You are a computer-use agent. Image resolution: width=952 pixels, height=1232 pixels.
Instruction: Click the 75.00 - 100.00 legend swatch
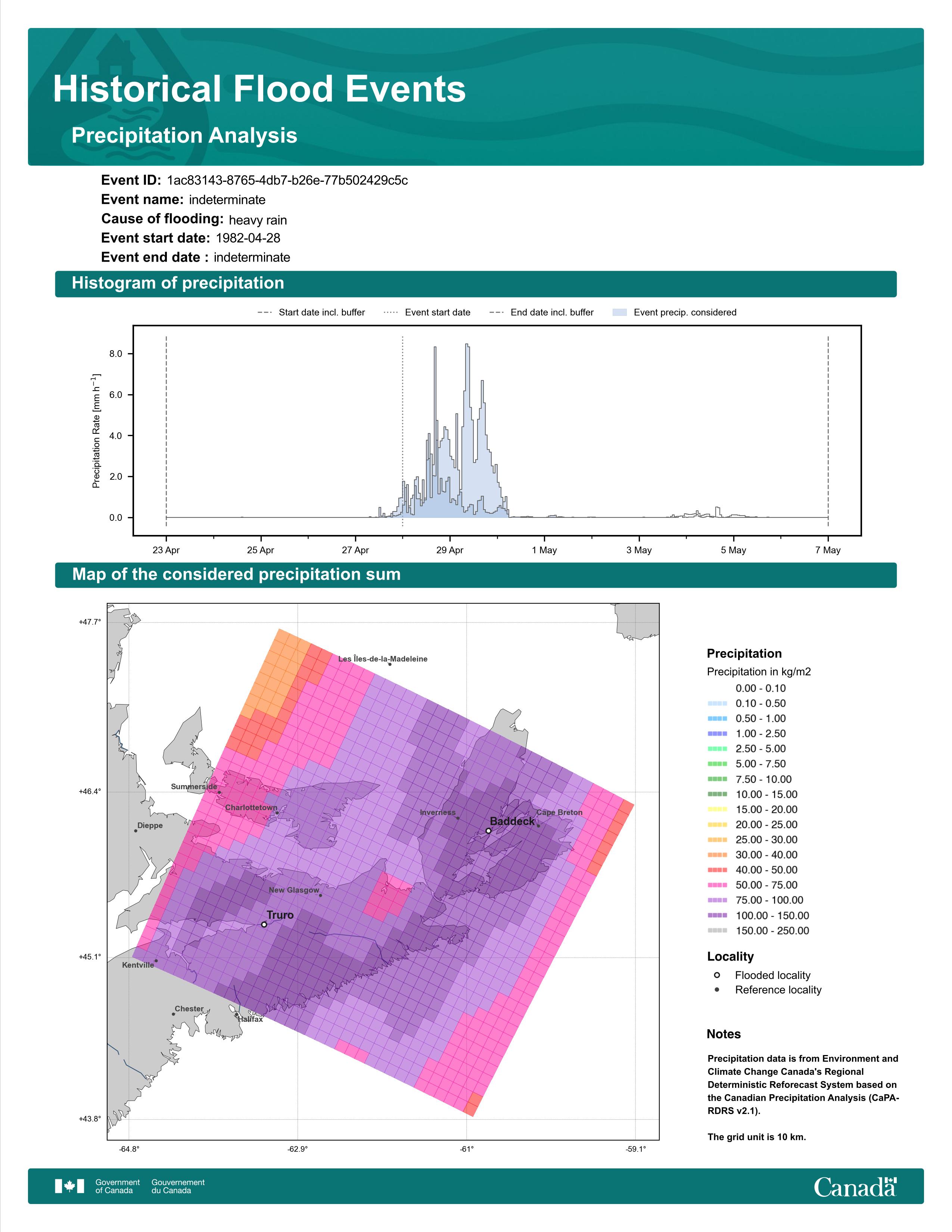click(x=718, y=900)
